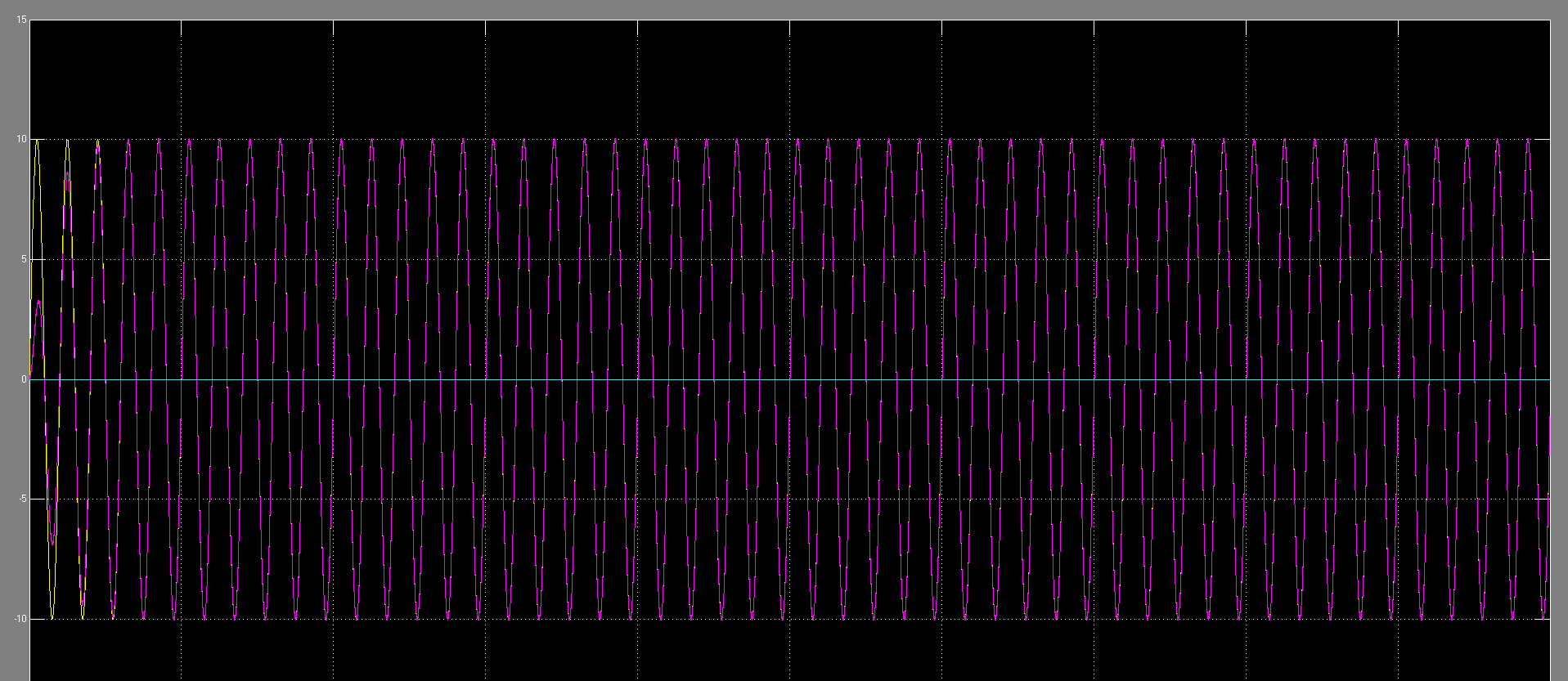Click the y-axis label "0"
The height and width of the screenshot is (681, 1568).
(x=24, y=379)
